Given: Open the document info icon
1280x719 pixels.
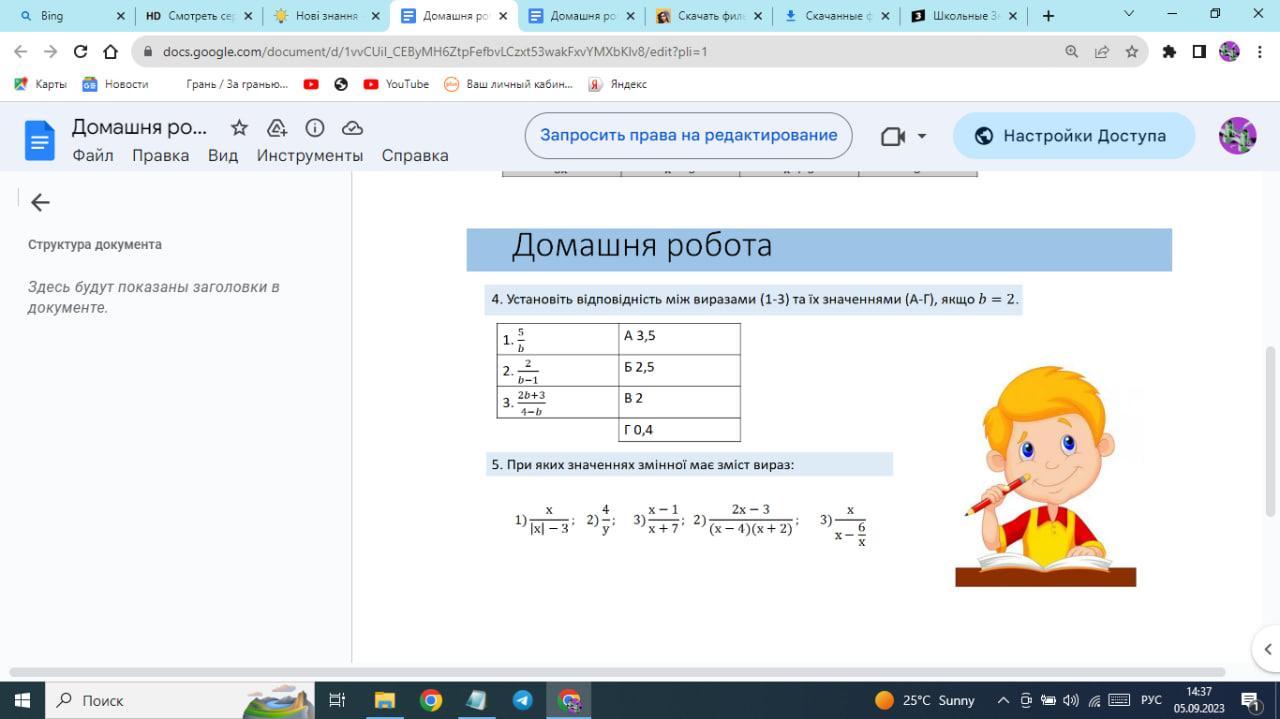Looking at the screenshot, I should 315,128.
